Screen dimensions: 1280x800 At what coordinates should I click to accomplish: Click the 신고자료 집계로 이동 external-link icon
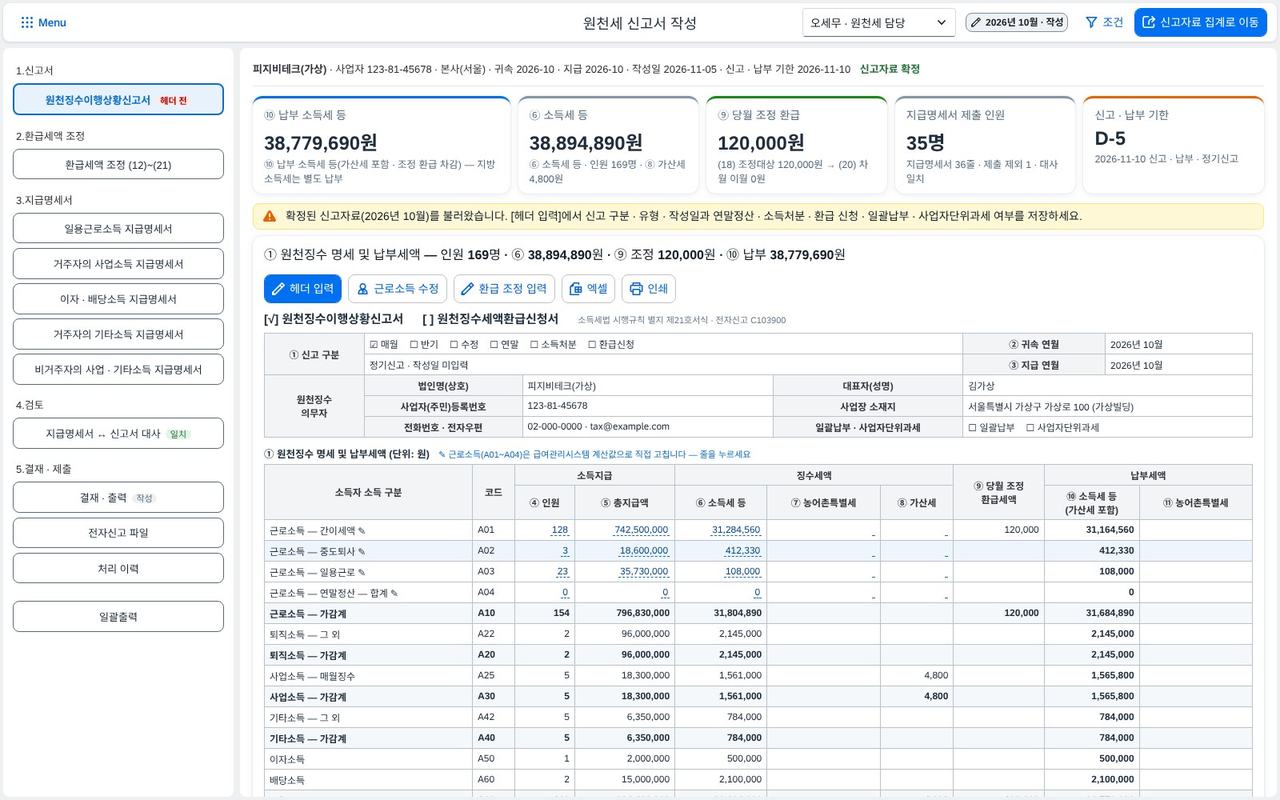(1149, 22)
